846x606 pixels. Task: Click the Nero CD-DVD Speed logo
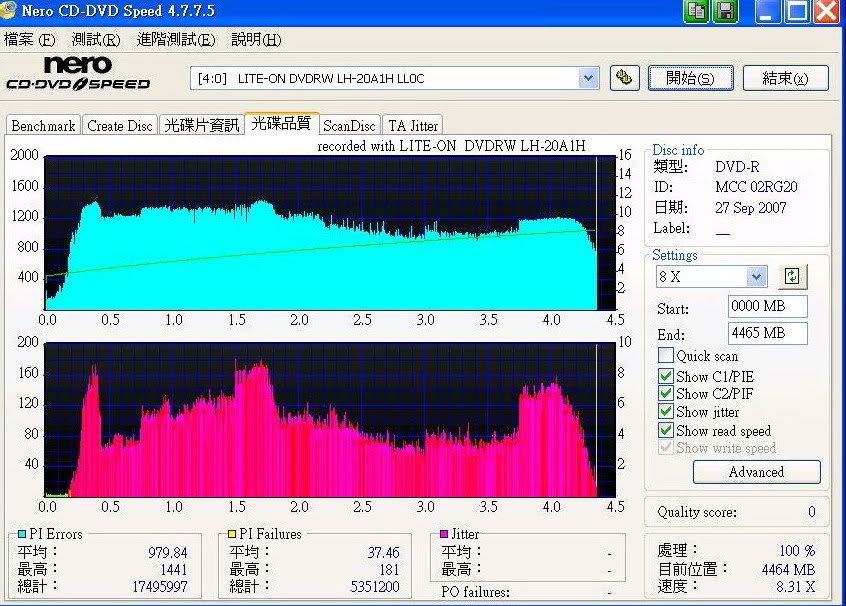78,74
